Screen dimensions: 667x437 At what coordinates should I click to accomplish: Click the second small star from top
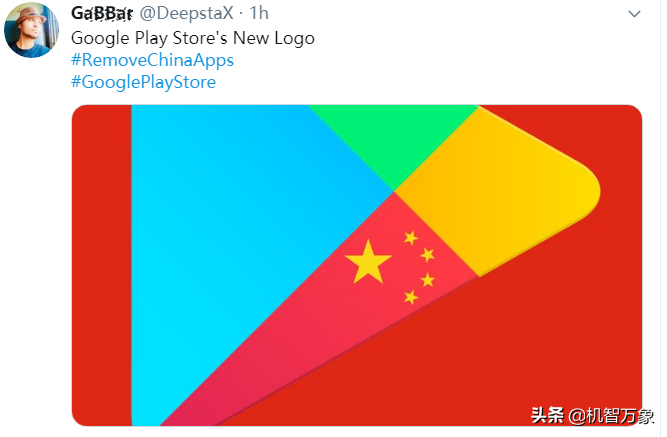point(428,255)
